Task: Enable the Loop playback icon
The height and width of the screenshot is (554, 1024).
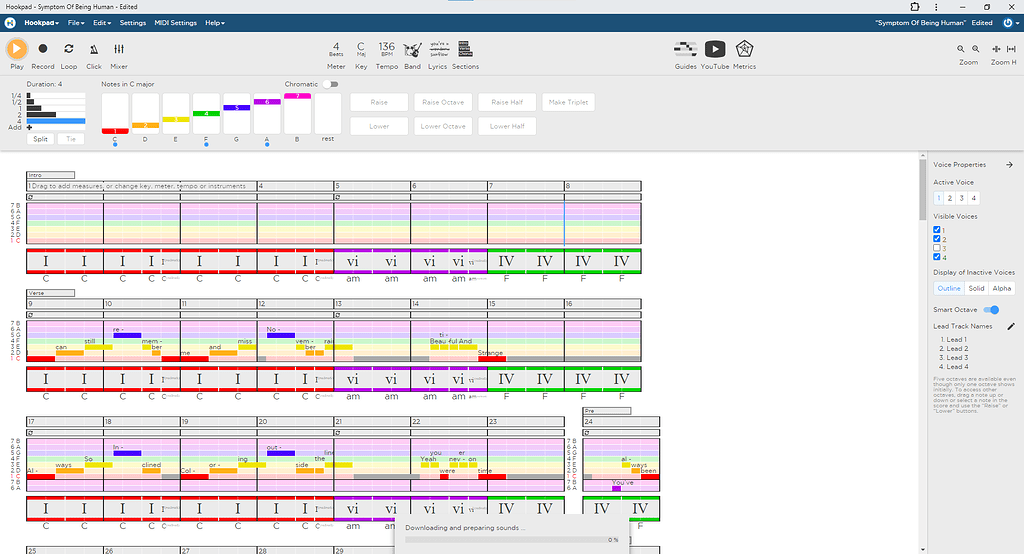Action: [x=68, y=48]
